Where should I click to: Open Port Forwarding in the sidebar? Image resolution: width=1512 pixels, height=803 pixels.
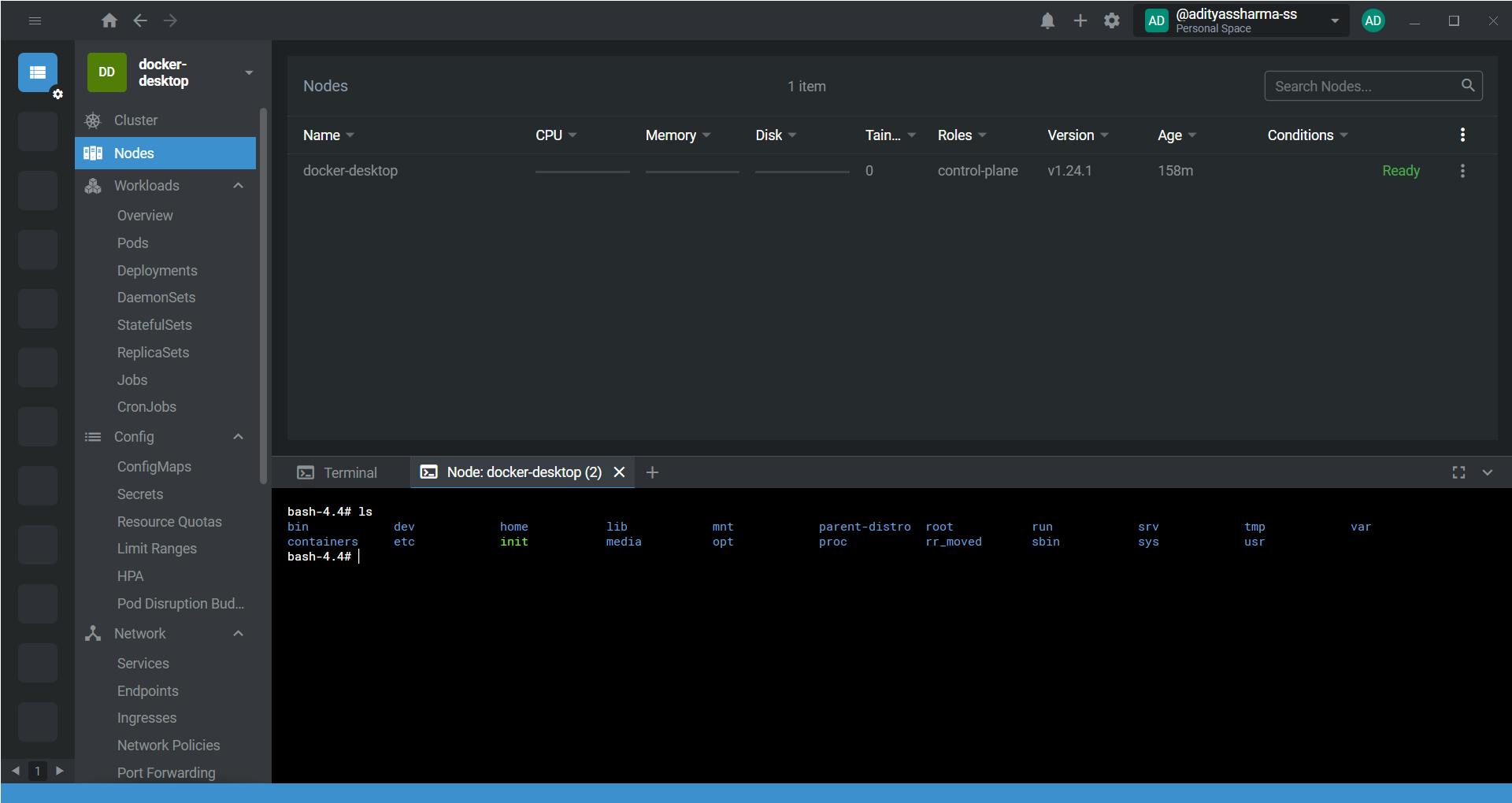click(x=166, y=773)
